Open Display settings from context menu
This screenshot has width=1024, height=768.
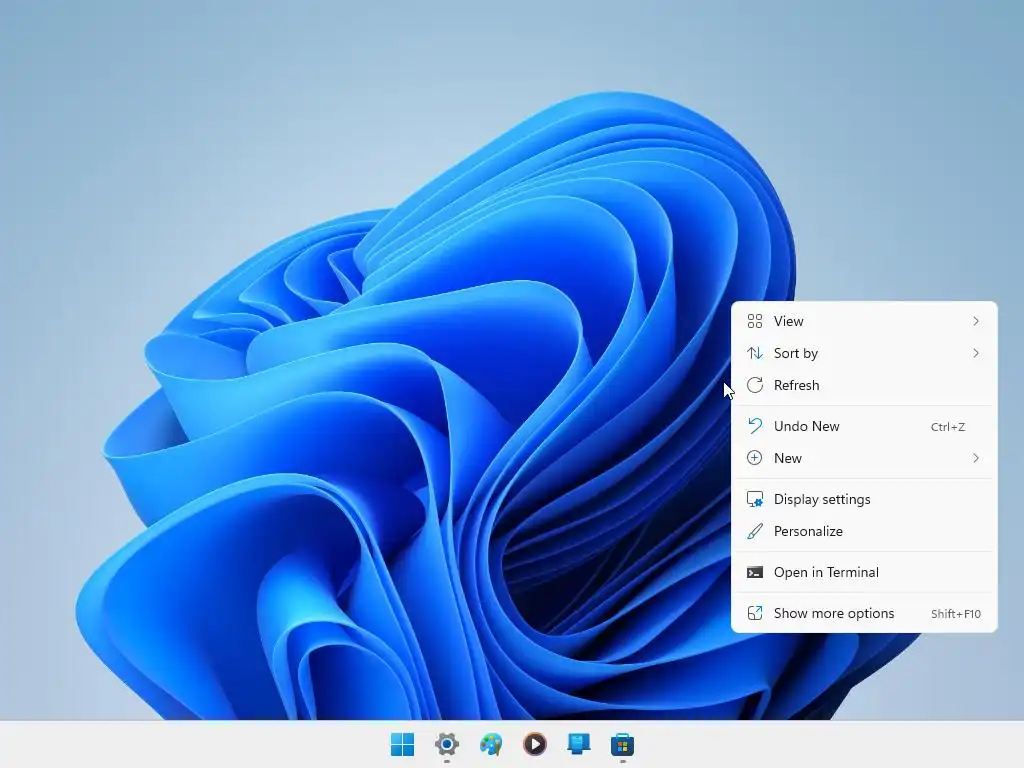click(864, 500)
